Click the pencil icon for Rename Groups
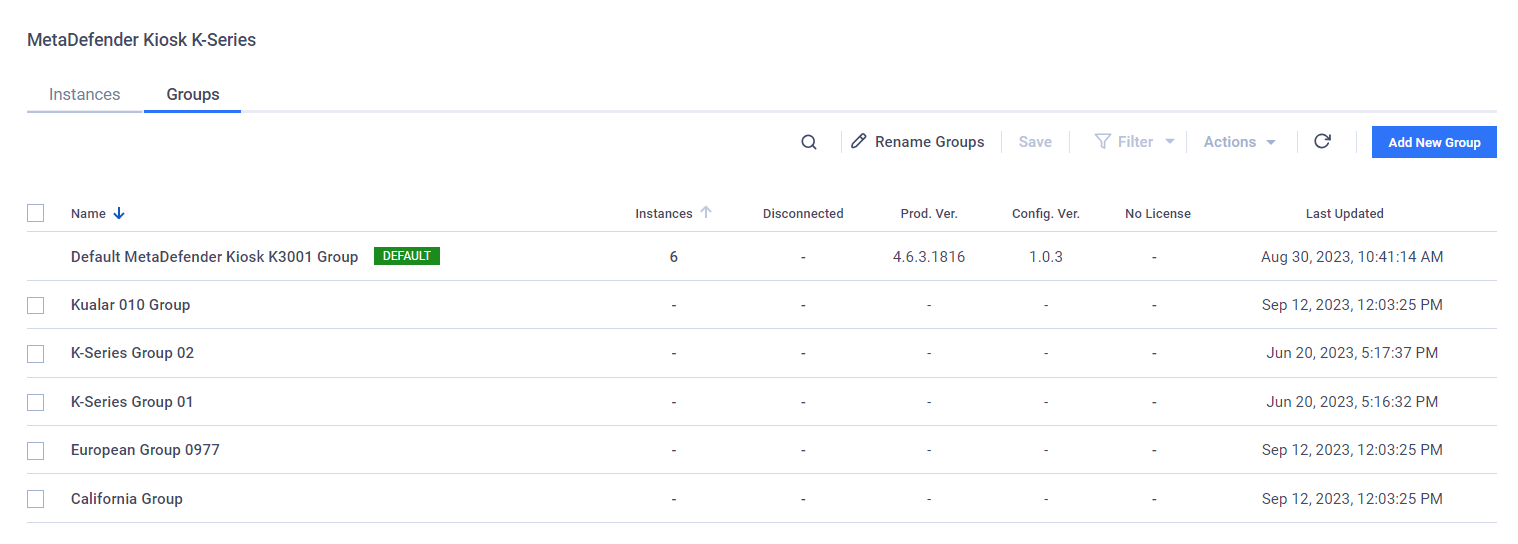The height and width of the screenshot is (544, 1518). point(859,142)
